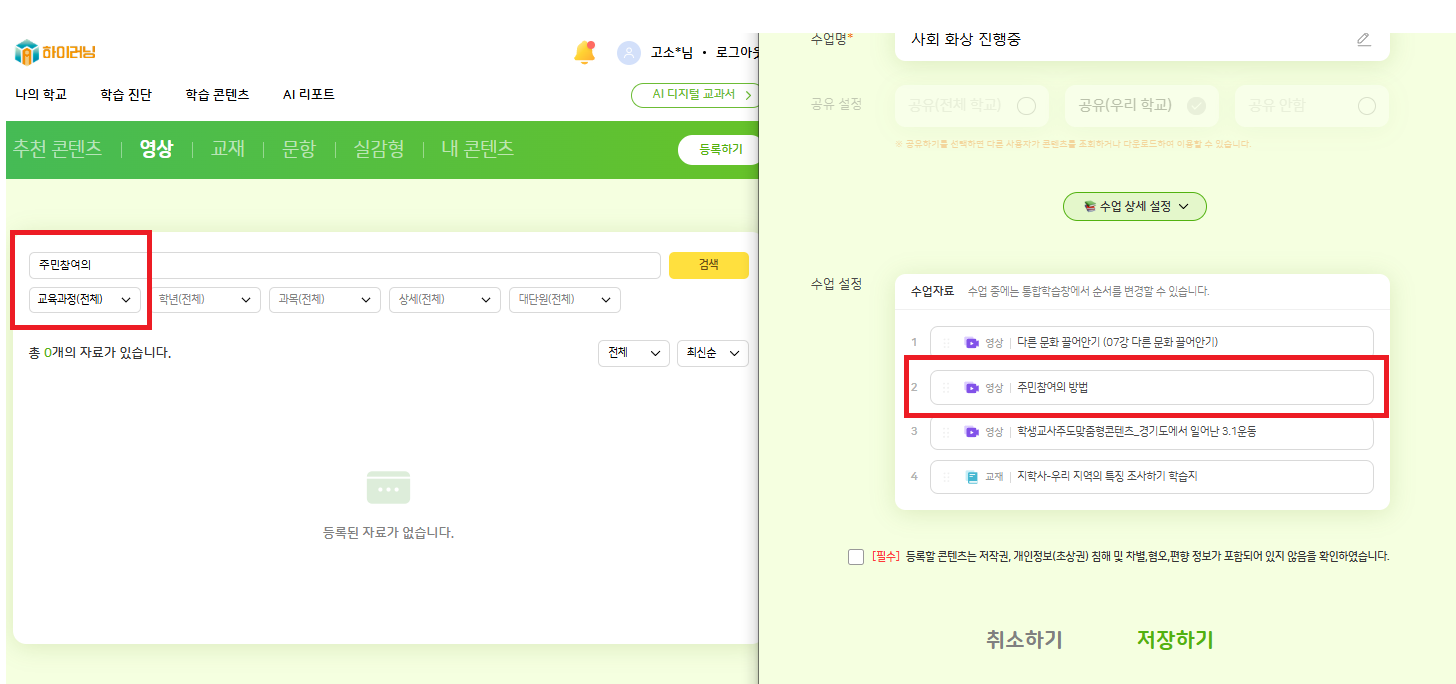Screen dimensions: 1456x684
Task: Click the pencil edit icon beside 수업명
Action: click(x=1364, y=40)
